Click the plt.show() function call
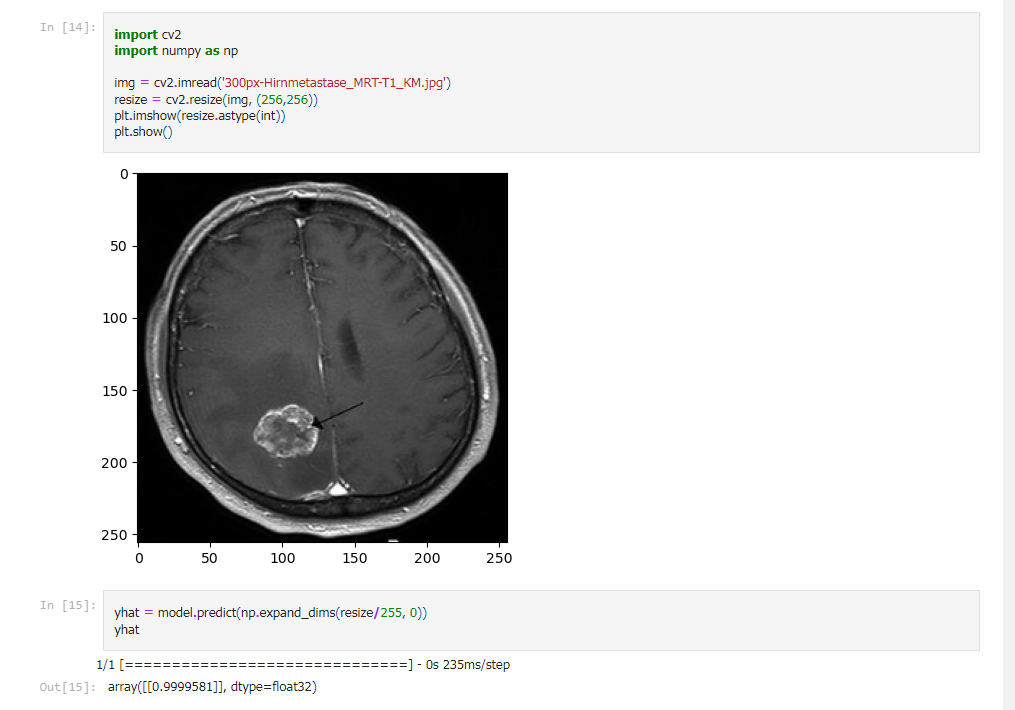 pyautogui.click(x=142, y=131)
